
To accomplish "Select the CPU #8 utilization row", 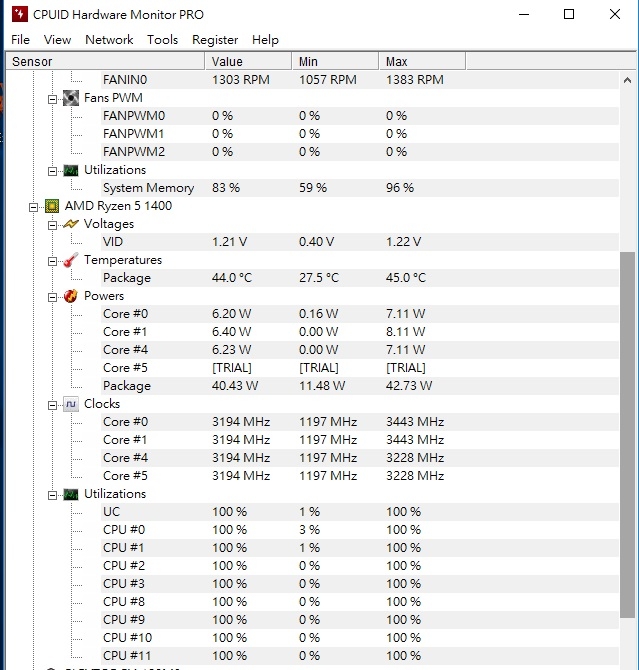I will click(359, 602).
